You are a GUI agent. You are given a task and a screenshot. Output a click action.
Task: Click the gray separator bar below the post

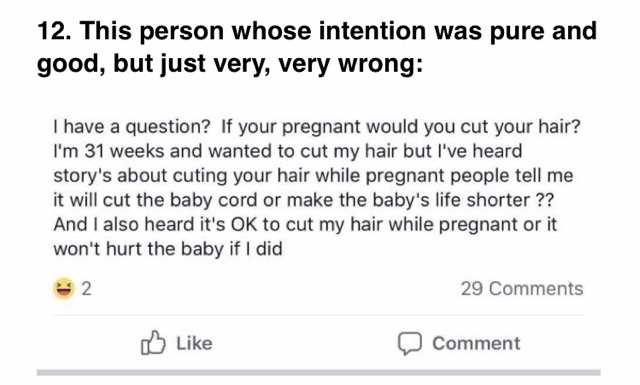[x=318, y=372]
